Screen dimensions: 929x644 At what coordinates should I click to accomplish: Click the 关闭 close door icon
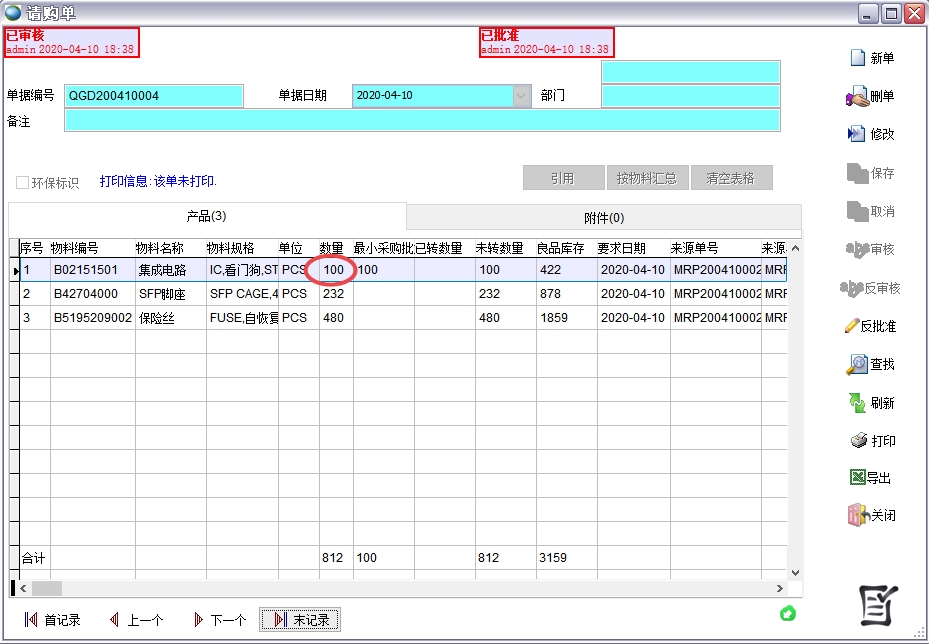point(857,516)
